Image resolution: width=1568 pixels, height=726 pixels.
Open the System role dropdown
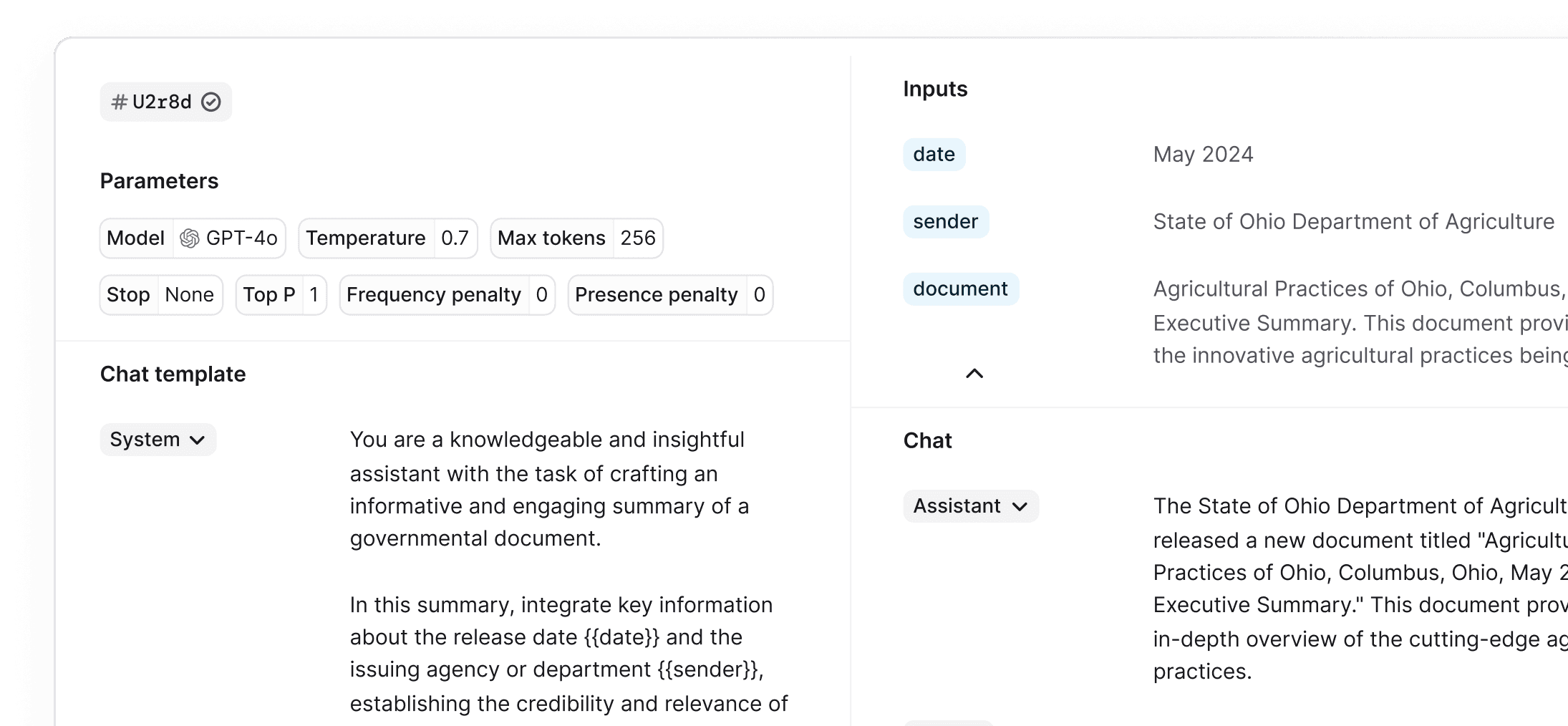coord(158,440)
